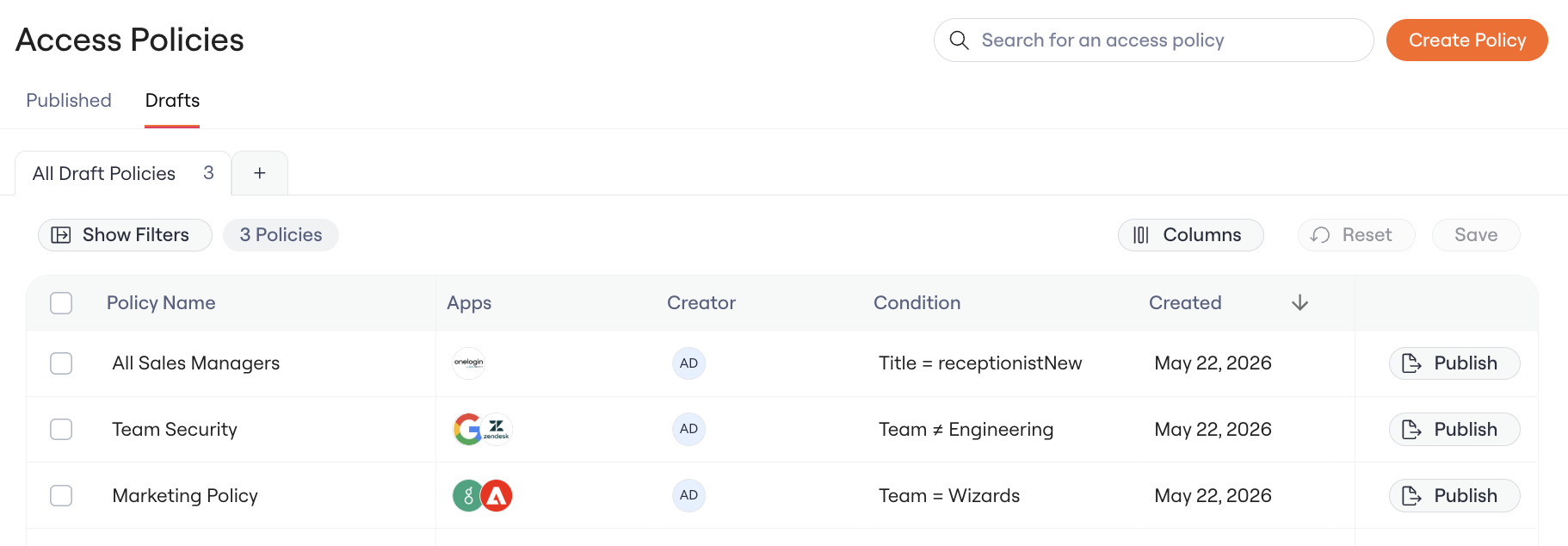Publish the All Sales Managers policy

[1454, 363]
